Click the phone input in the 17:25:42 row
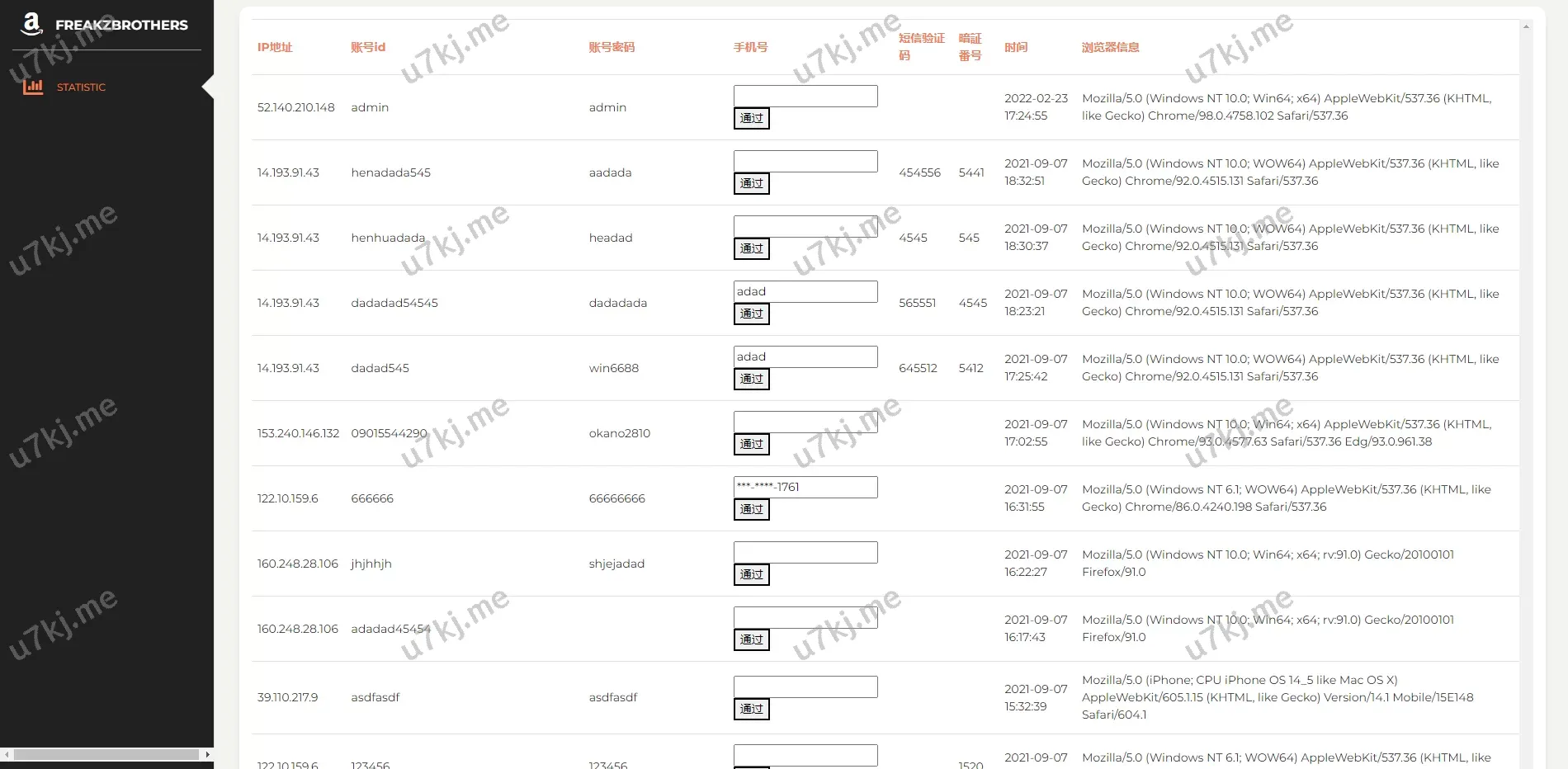The height and width of the screenshot is (769, 1568). (x=805, y=356)
